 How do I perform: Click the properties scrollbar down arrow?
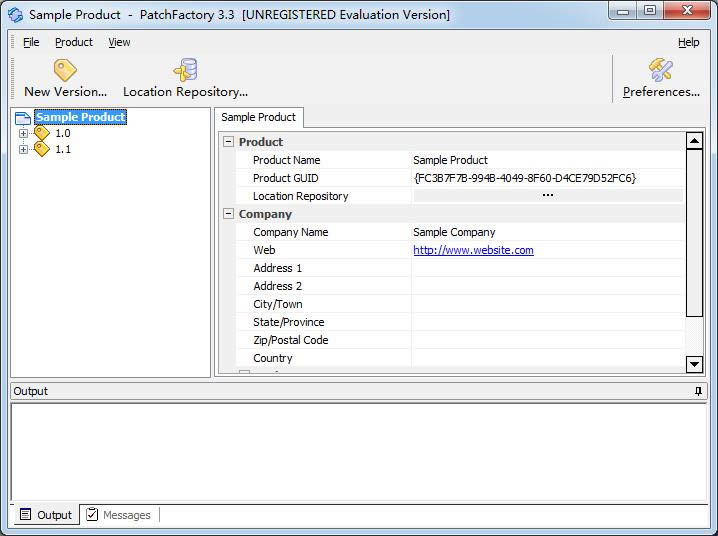tap(694, 364)
